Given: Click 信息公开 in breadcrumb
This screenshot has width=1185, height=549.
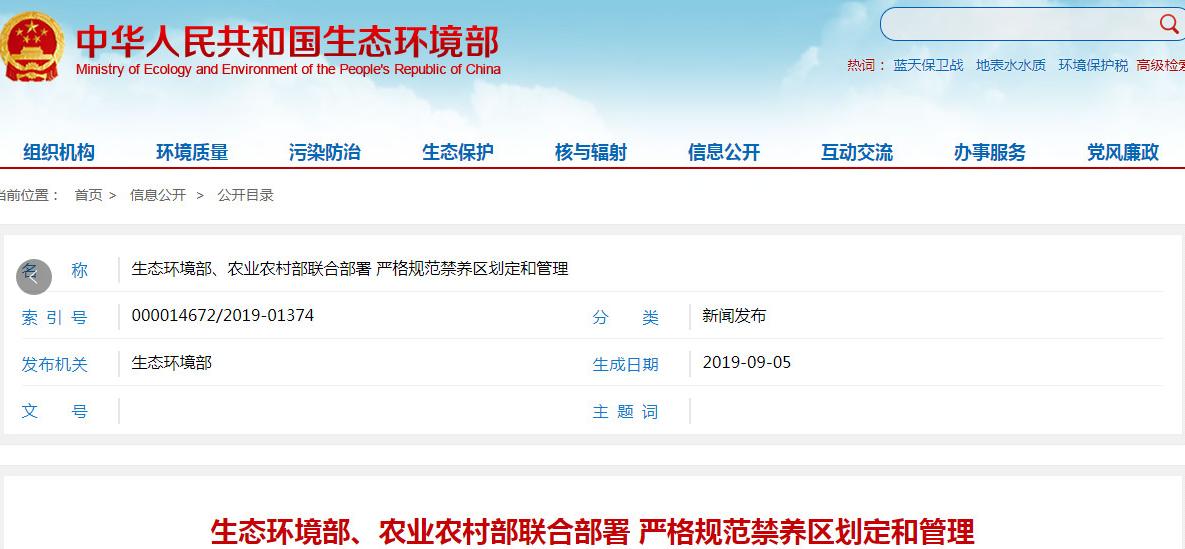Looking at the screenshot, I should coord(158,195).
